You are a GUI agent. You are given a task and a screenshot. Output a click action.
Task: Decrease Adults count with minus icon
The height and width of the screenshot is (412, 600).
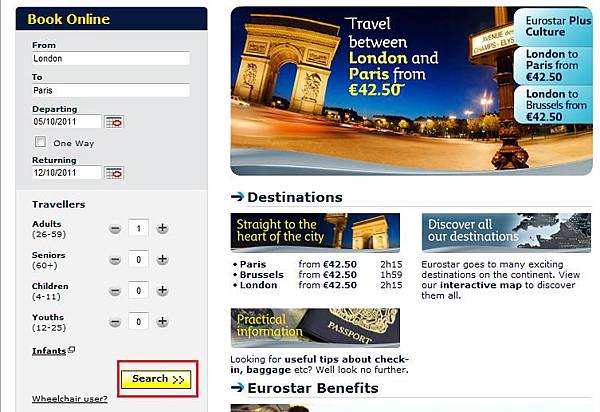click(115, 229)
